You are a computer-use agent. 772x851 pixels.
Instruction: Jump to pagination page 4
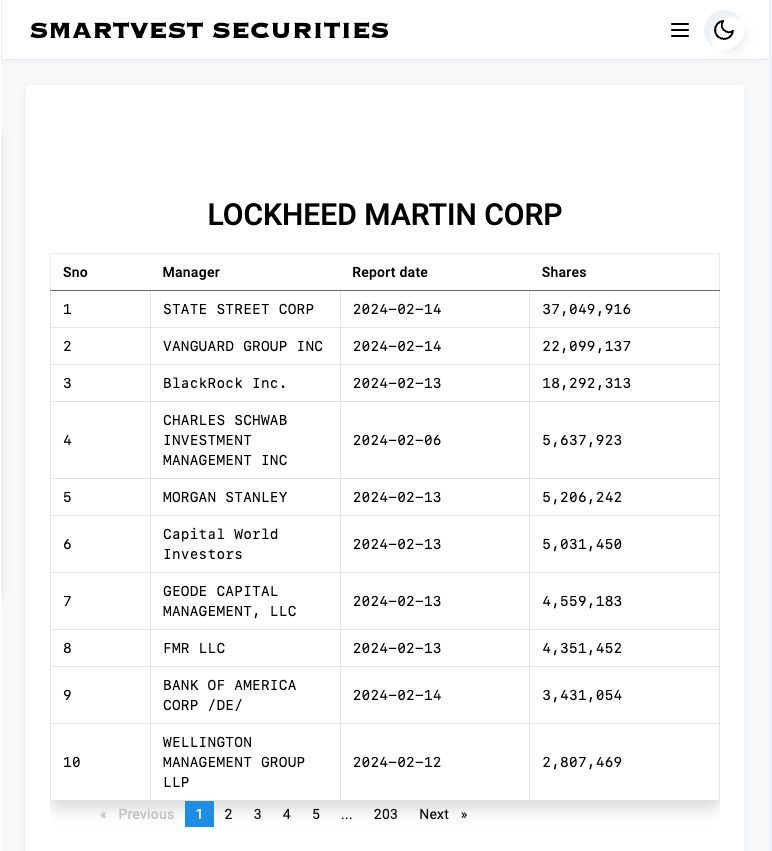[286, 814]
